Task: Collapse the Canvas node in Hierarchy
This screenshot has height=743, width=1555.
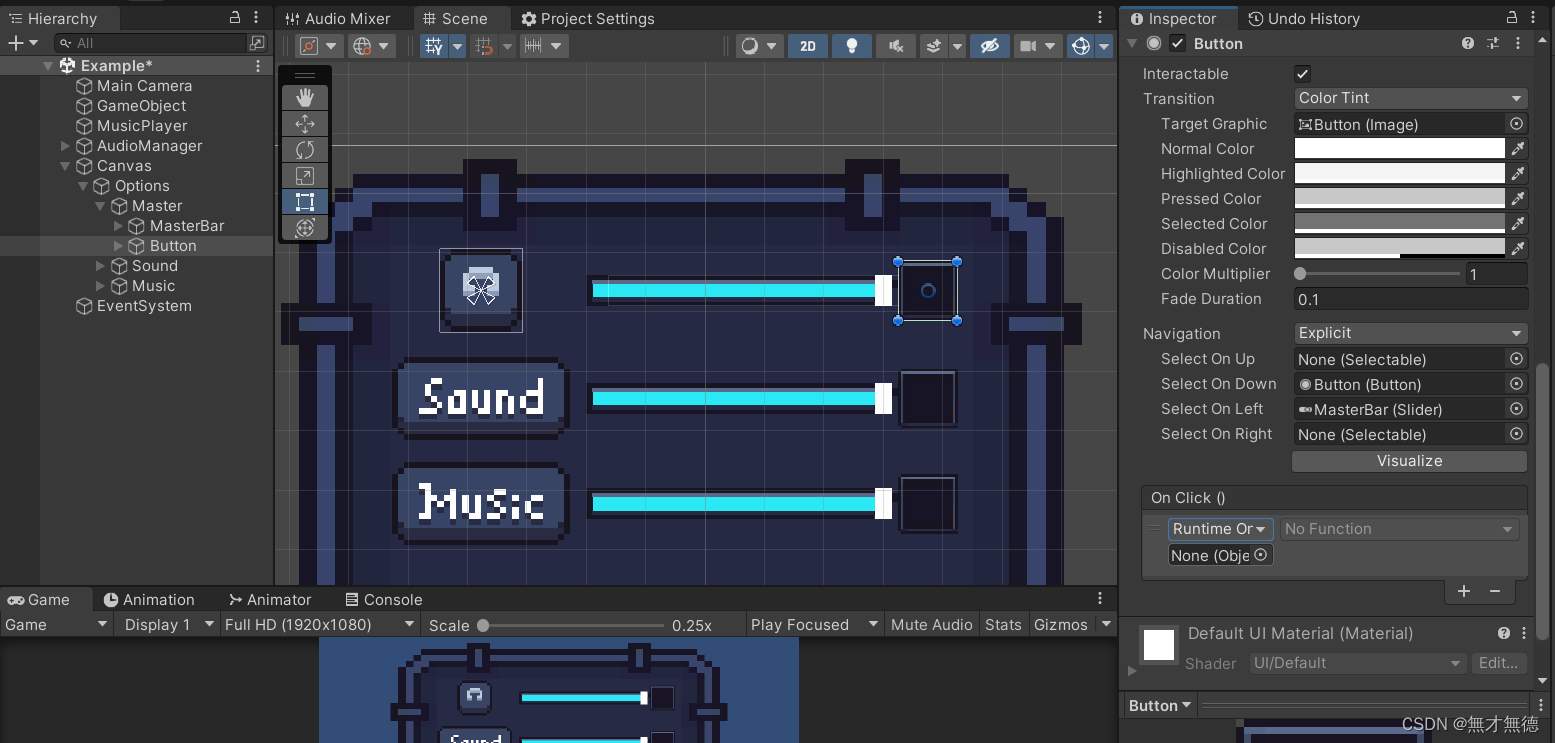Action: [x=66, y=166]
